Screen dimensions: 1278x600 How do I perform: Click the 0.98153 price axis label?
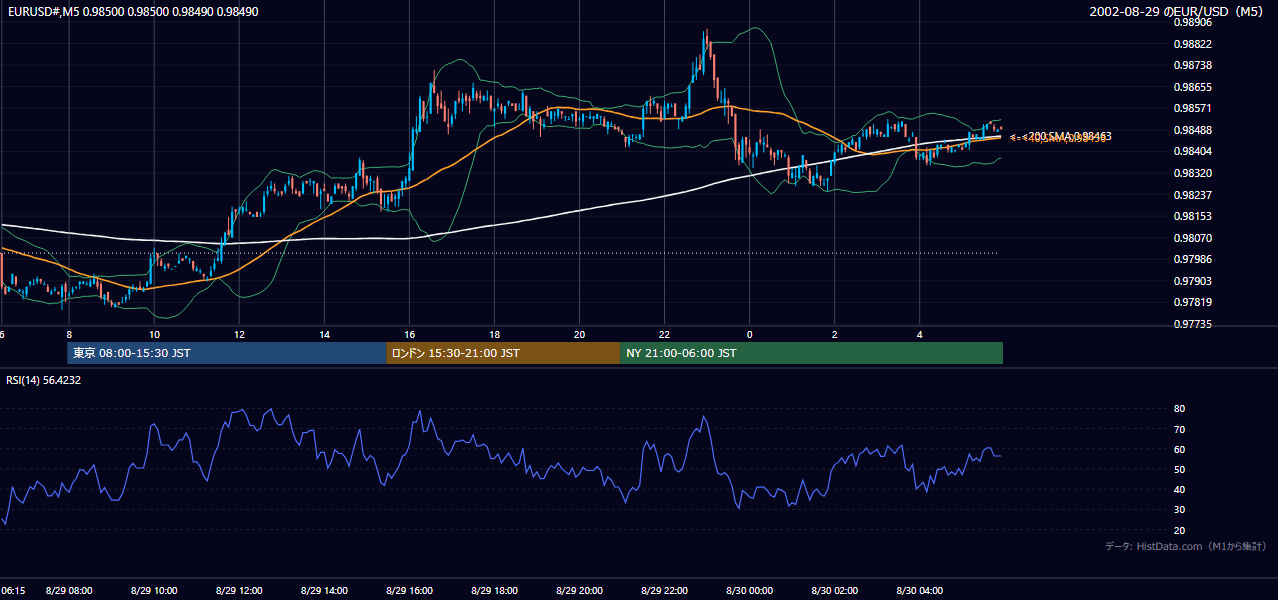(1192, 216)
